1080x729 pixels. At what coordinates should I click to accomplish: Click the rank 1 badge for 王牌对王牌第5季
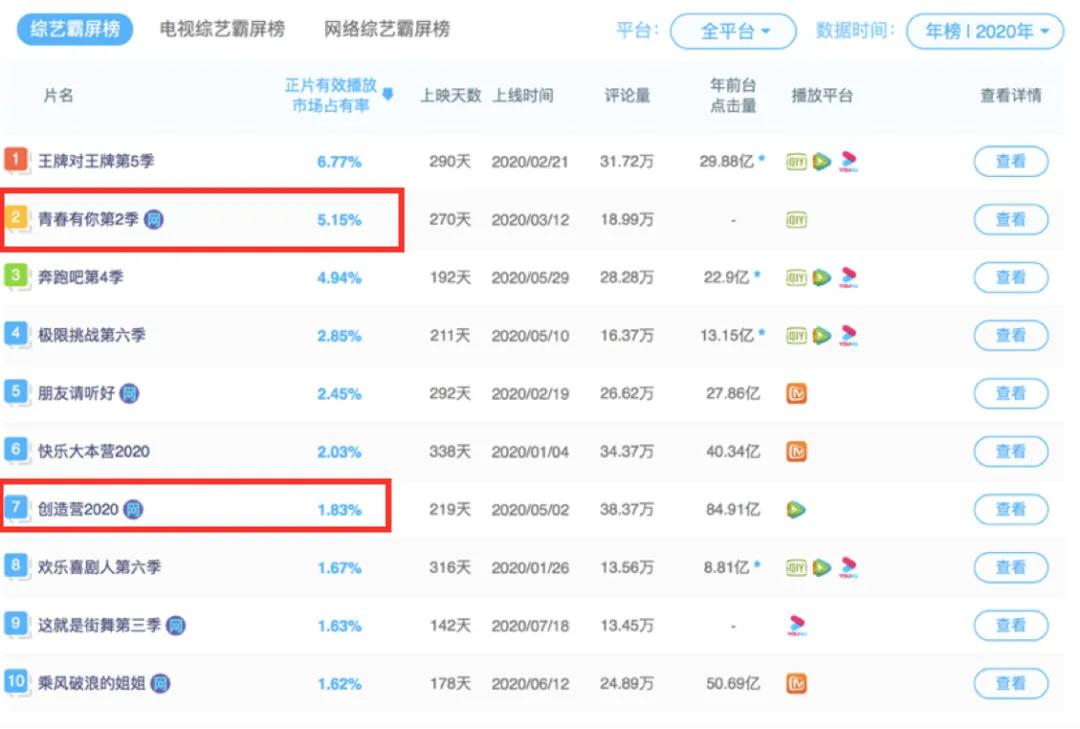tap(16, 160)
